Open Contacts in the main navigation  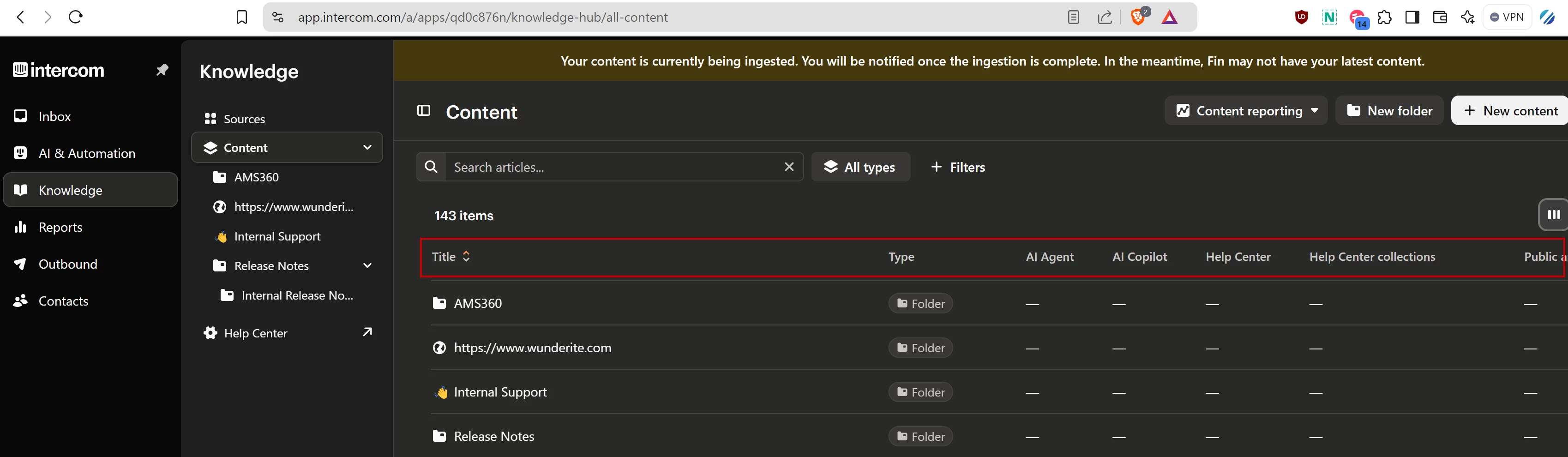90,301
